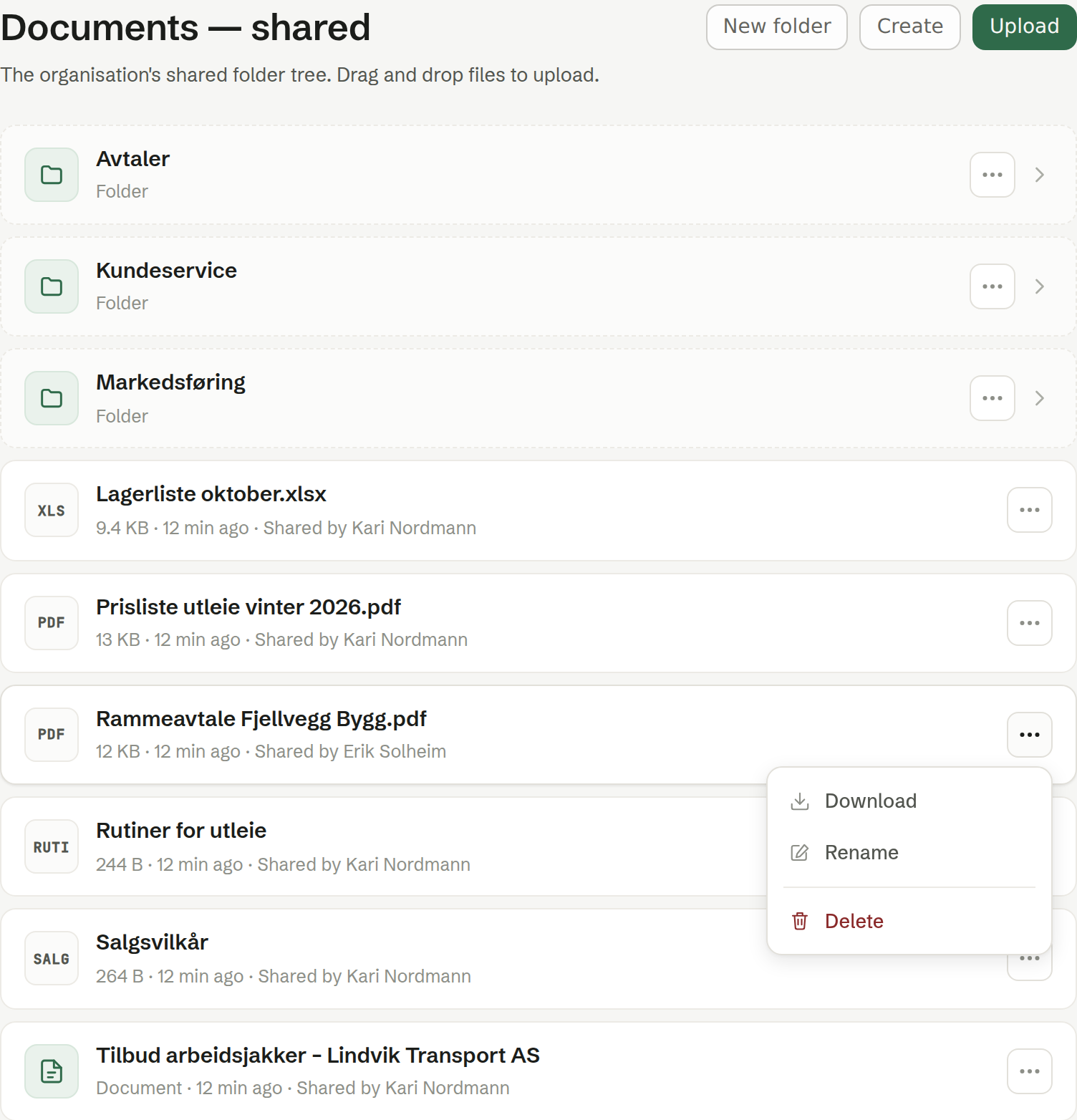Click the RUTI badge for Rutiner for utleie

pyautogui.click(x=52, y=846)
